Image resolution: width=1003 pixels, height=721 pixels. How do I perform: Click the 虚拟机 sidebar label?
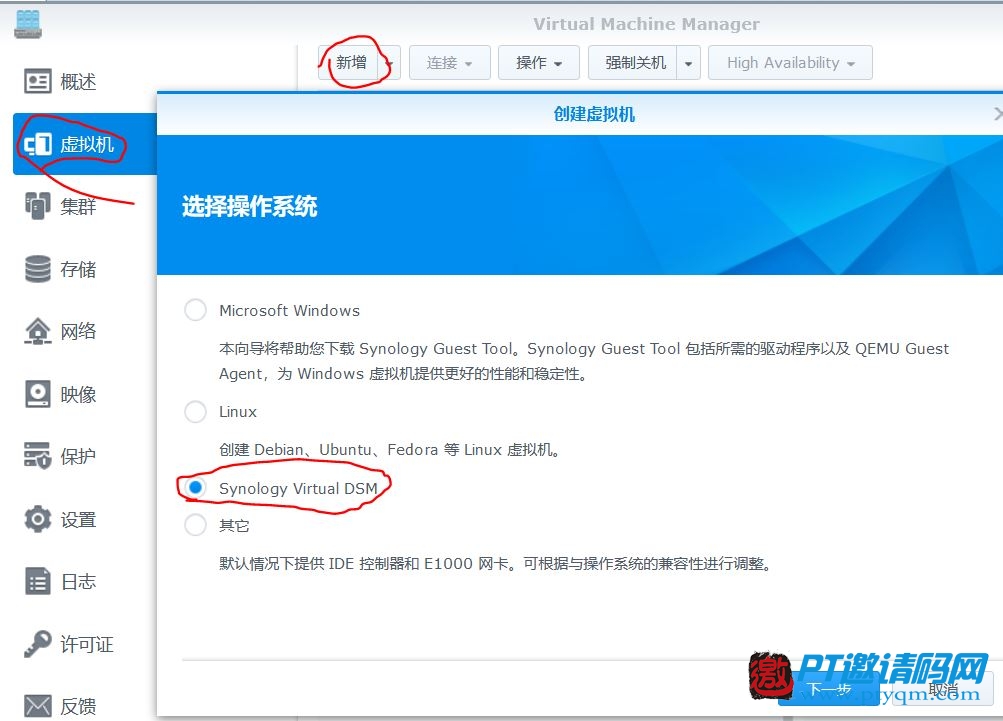tap(87, 145)
